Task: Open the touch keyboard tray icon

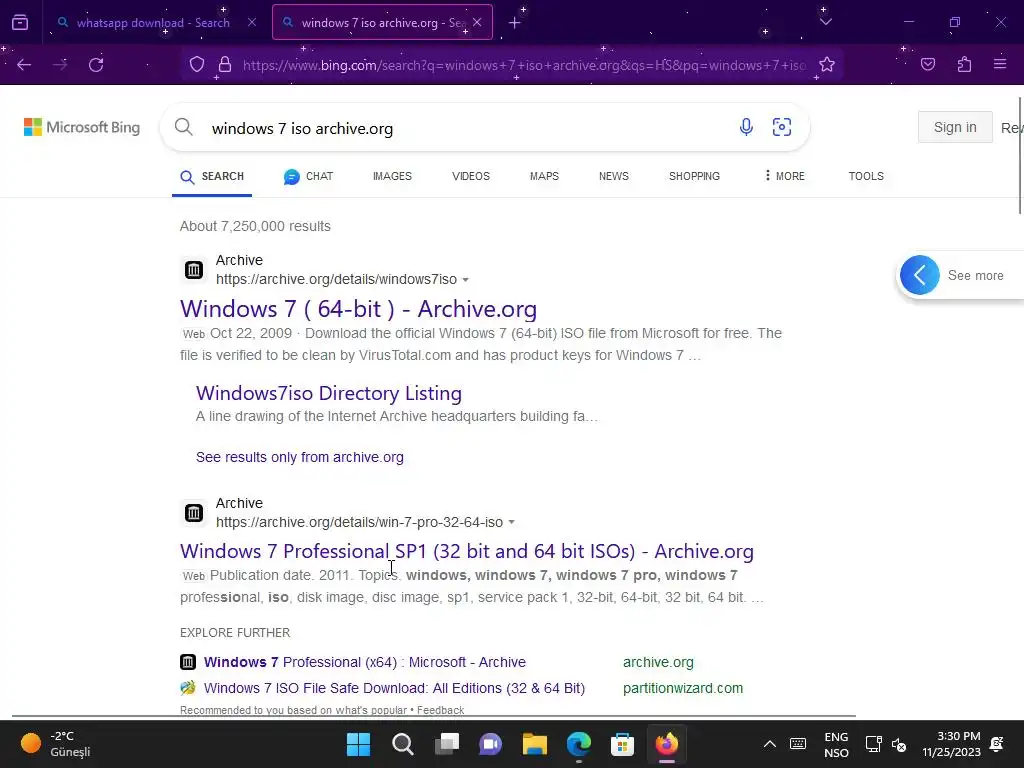Action: point(797,744)
